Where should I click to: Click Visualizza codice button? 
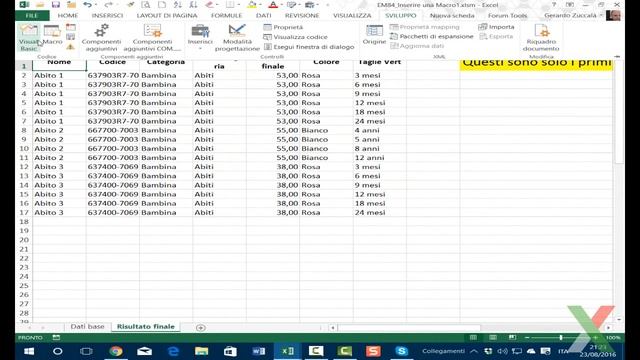coord(296,37)
